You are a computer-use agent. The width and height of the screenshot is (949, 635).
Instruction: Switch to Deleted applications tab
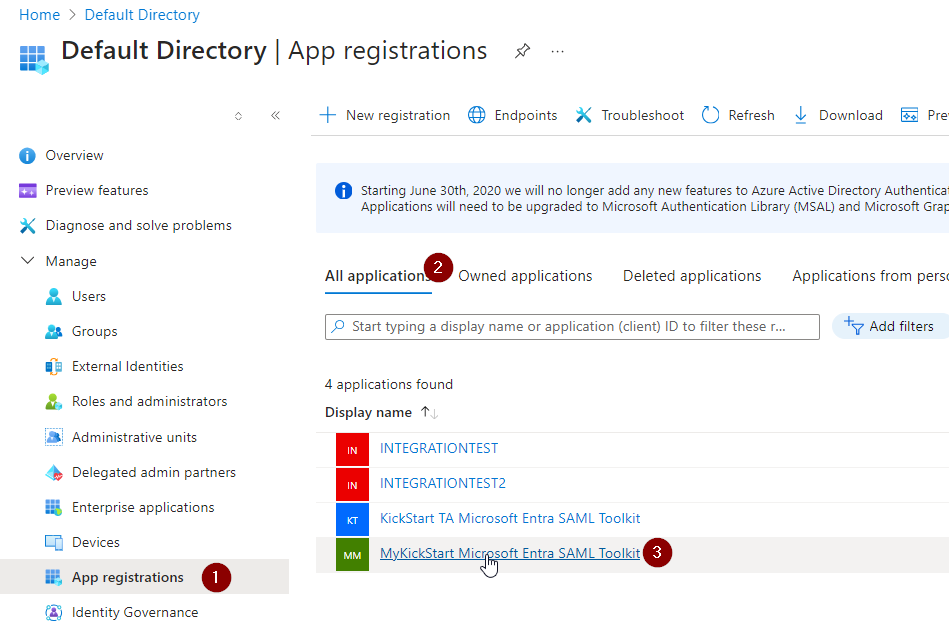pyautogui.click(x=692, y=276)
